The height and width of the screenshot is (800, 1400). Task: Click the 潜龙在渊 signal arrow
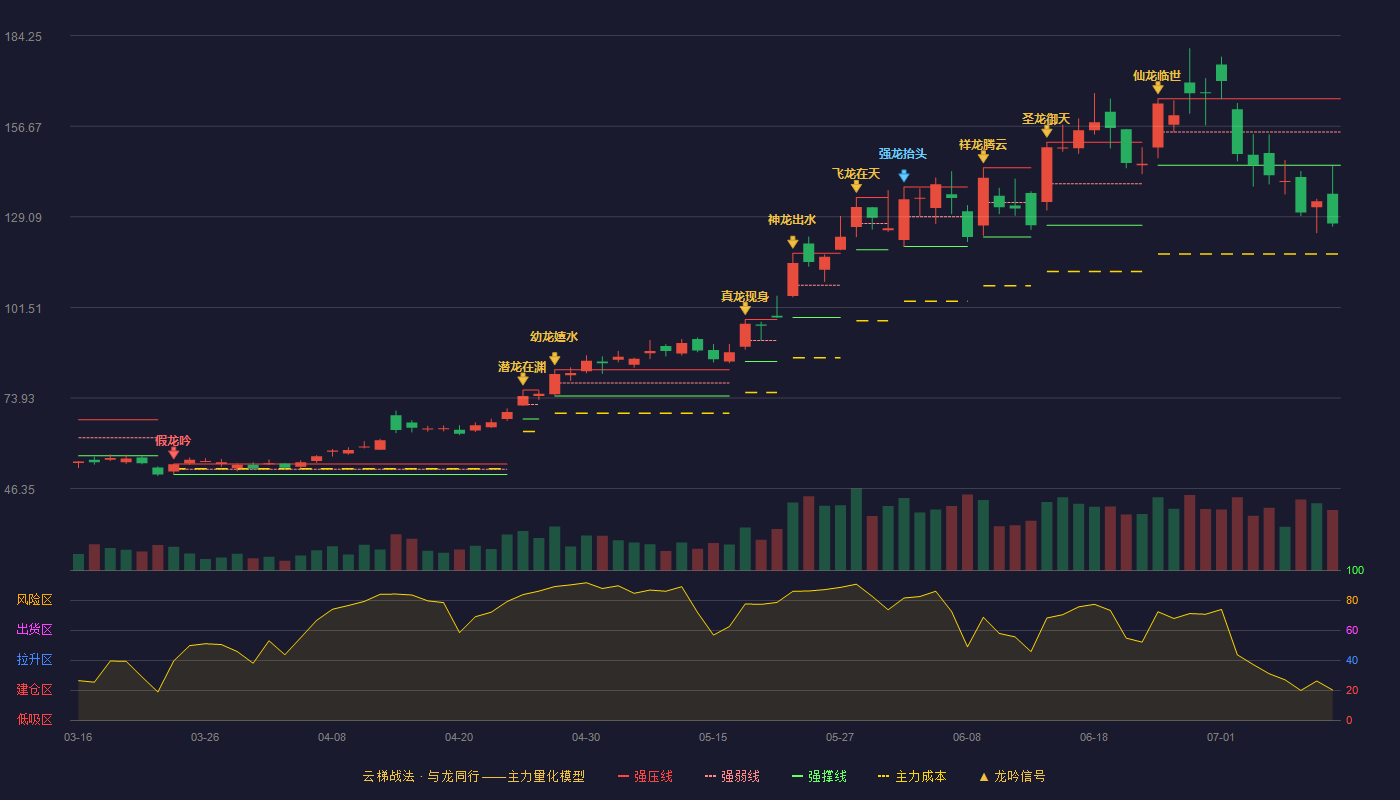[523, 379]
